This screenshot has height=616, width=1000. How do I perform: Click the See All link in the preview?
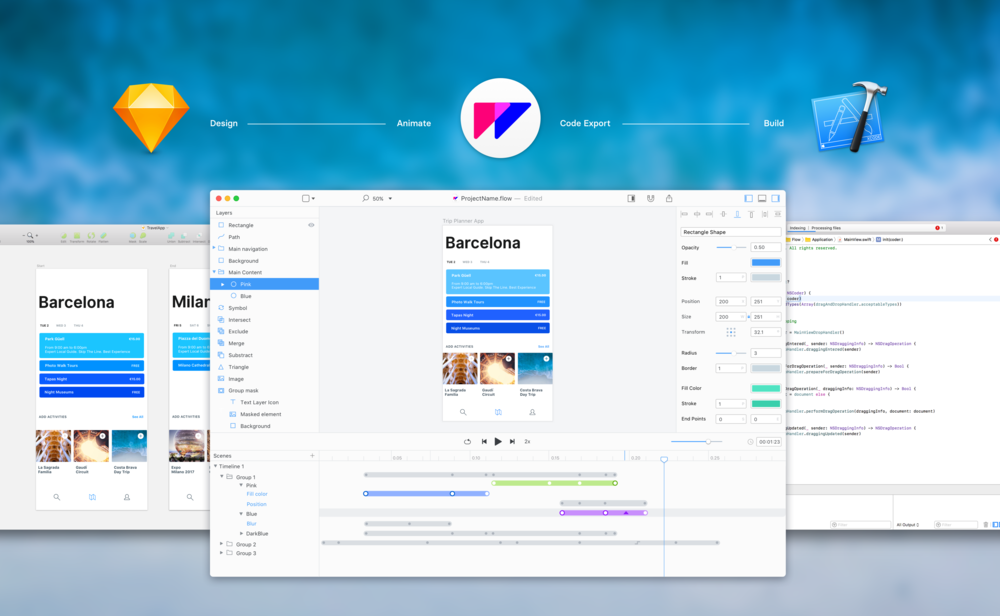(543, 346)
